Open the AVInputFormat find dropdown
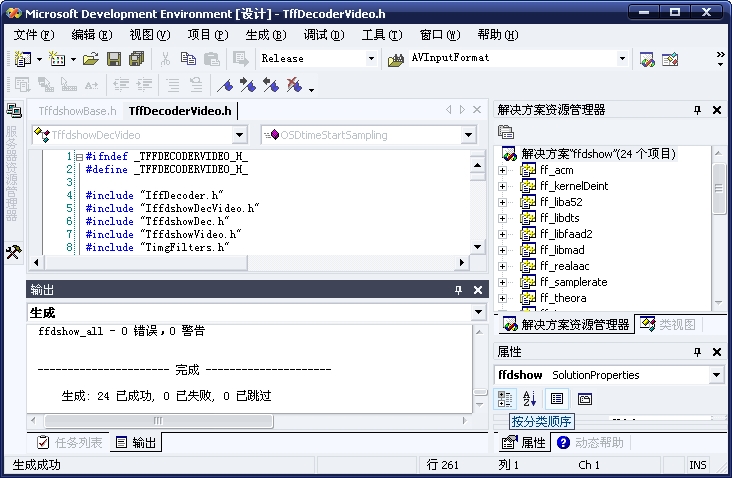The image size is (732, 478). point(622,59)
